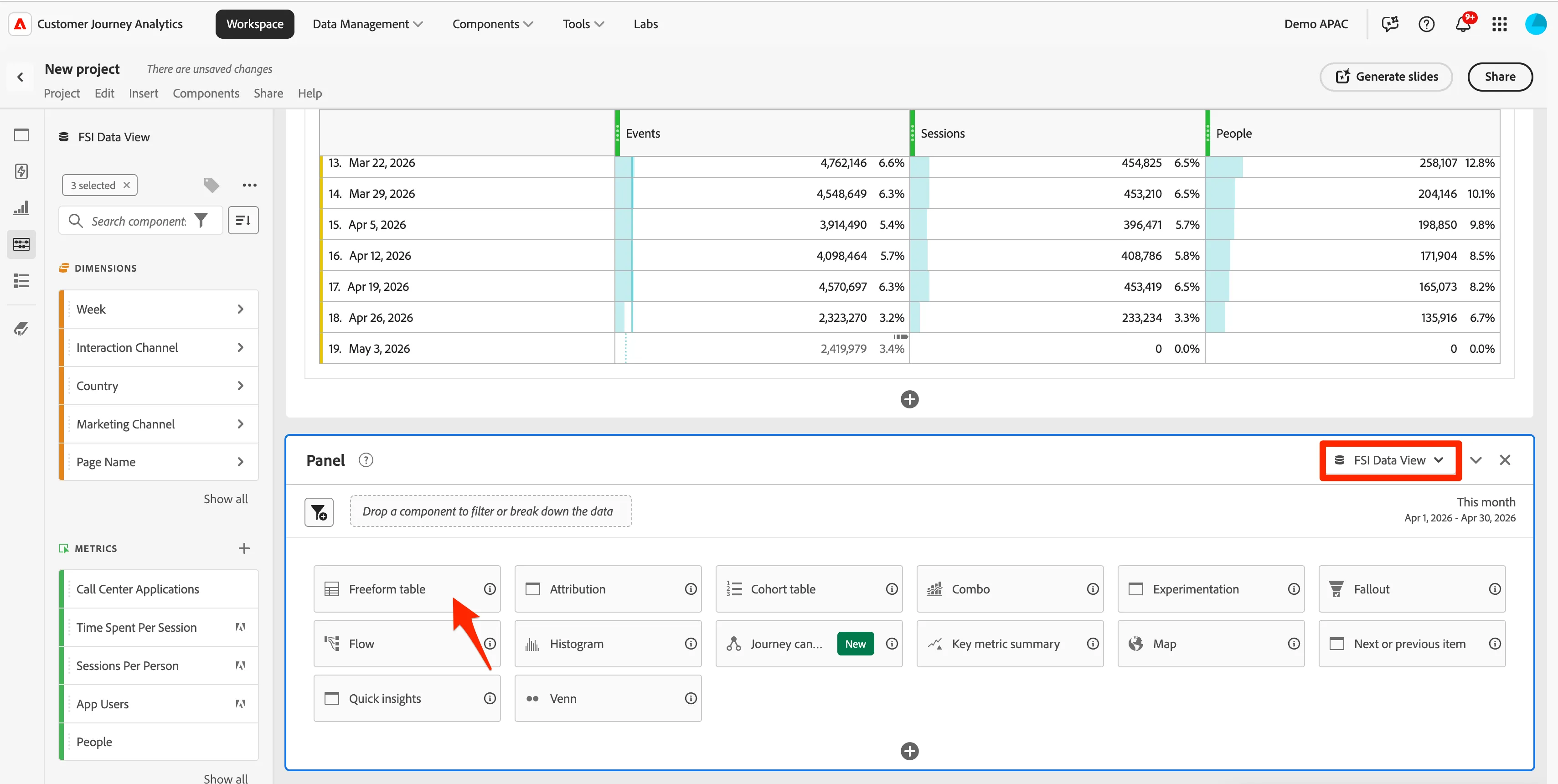Click the tag filter icon
This screenshot has height=784, width=1558.
[211, 185]
